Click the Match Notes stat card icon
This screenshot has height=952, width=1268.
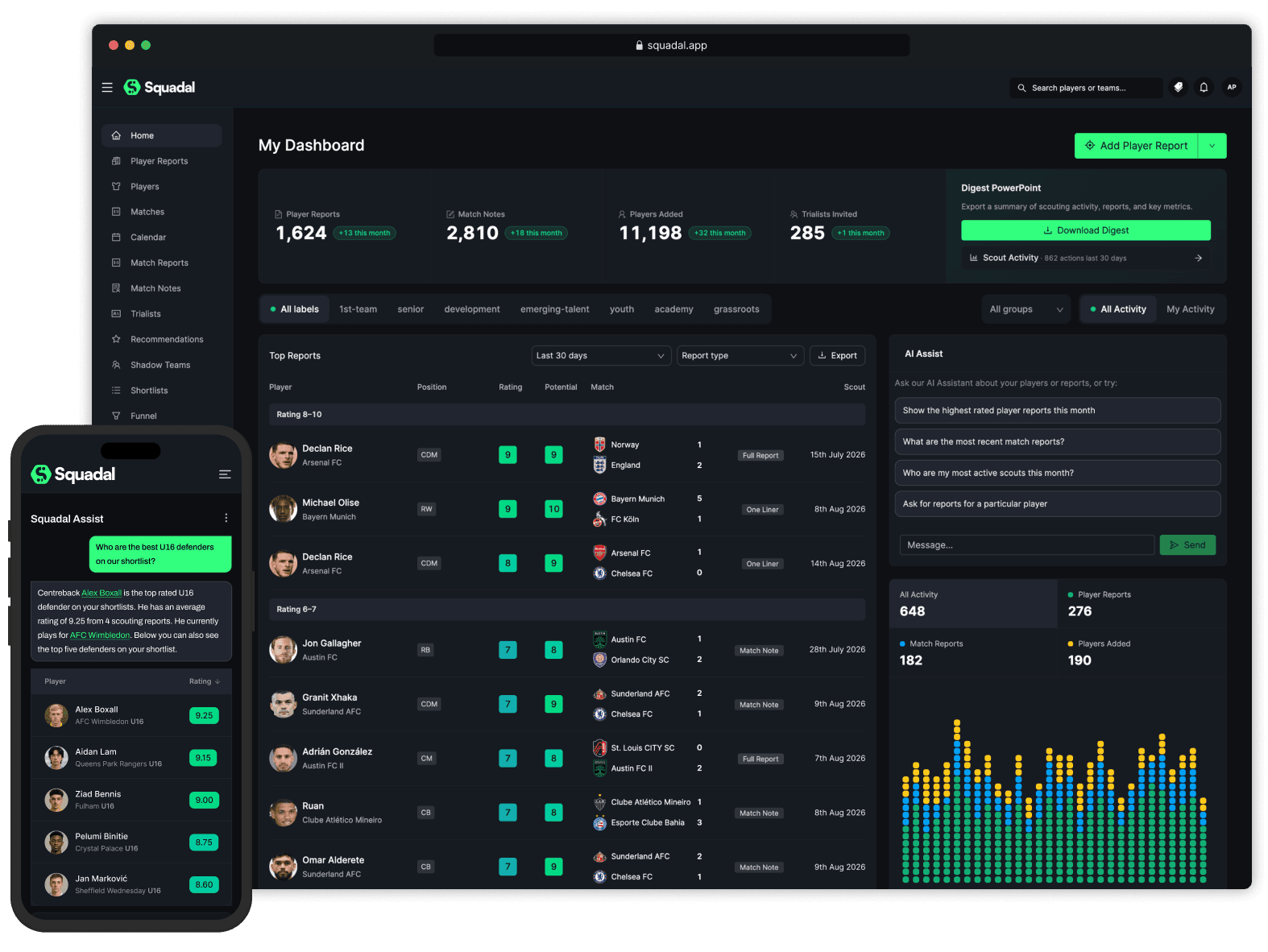(450, 214)
